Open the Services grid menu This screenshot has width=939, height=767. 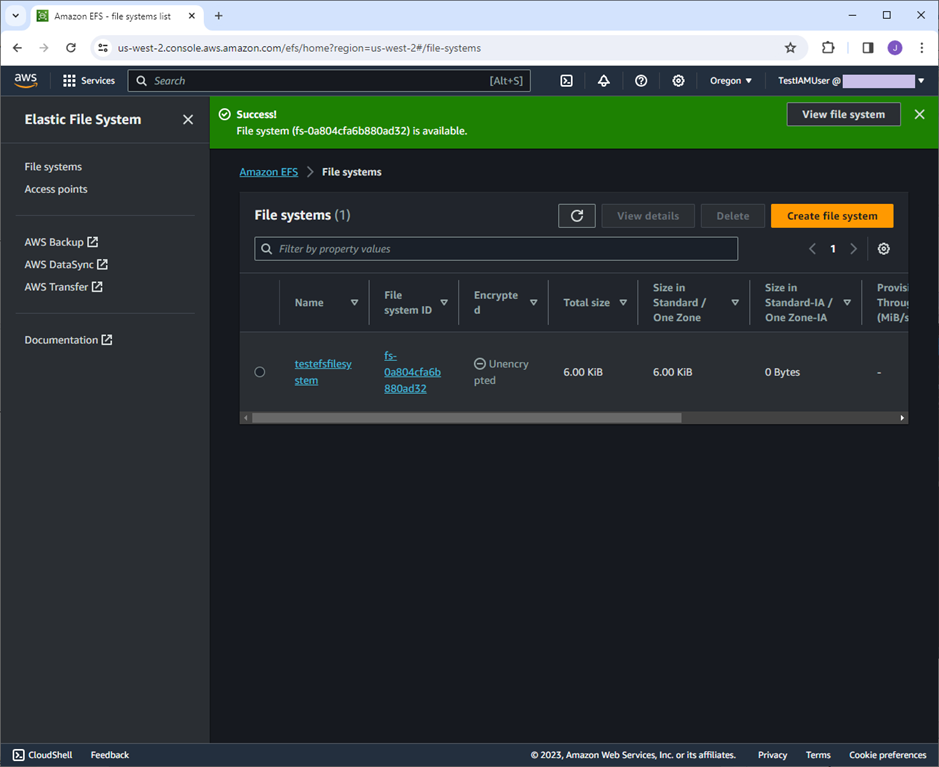pyautogui.click(x=89, y=80)
